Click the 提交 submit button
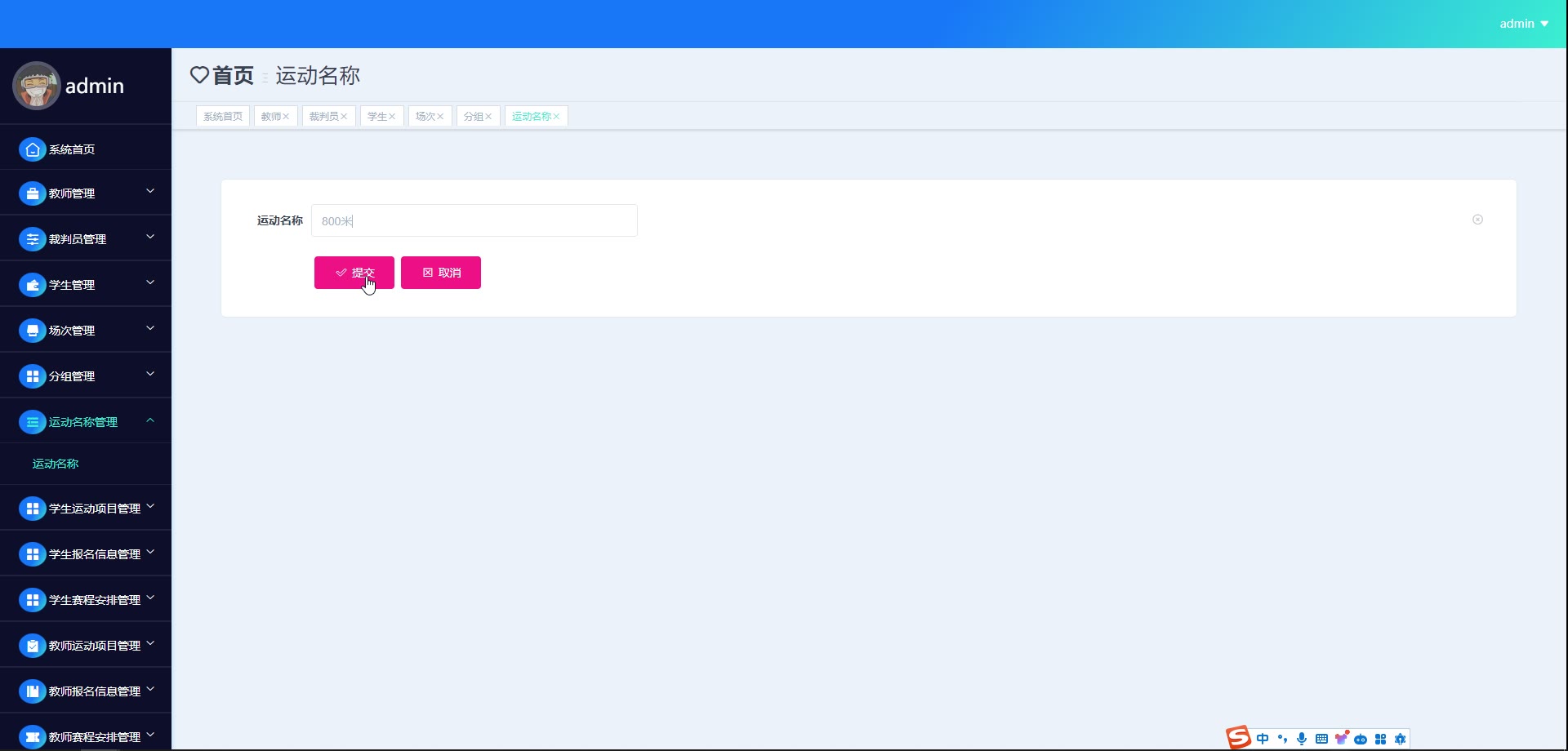Viewport: 1568px width, 751px height. [x=354, y=273]
